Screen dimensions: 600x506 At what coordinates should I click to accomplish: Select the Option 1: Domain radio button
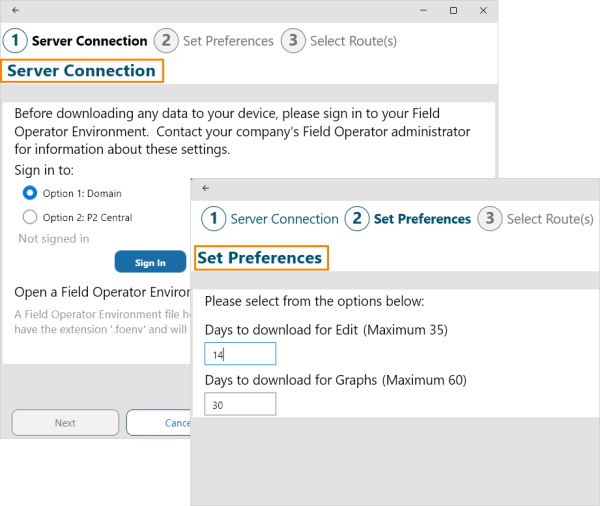coord(30,193)
